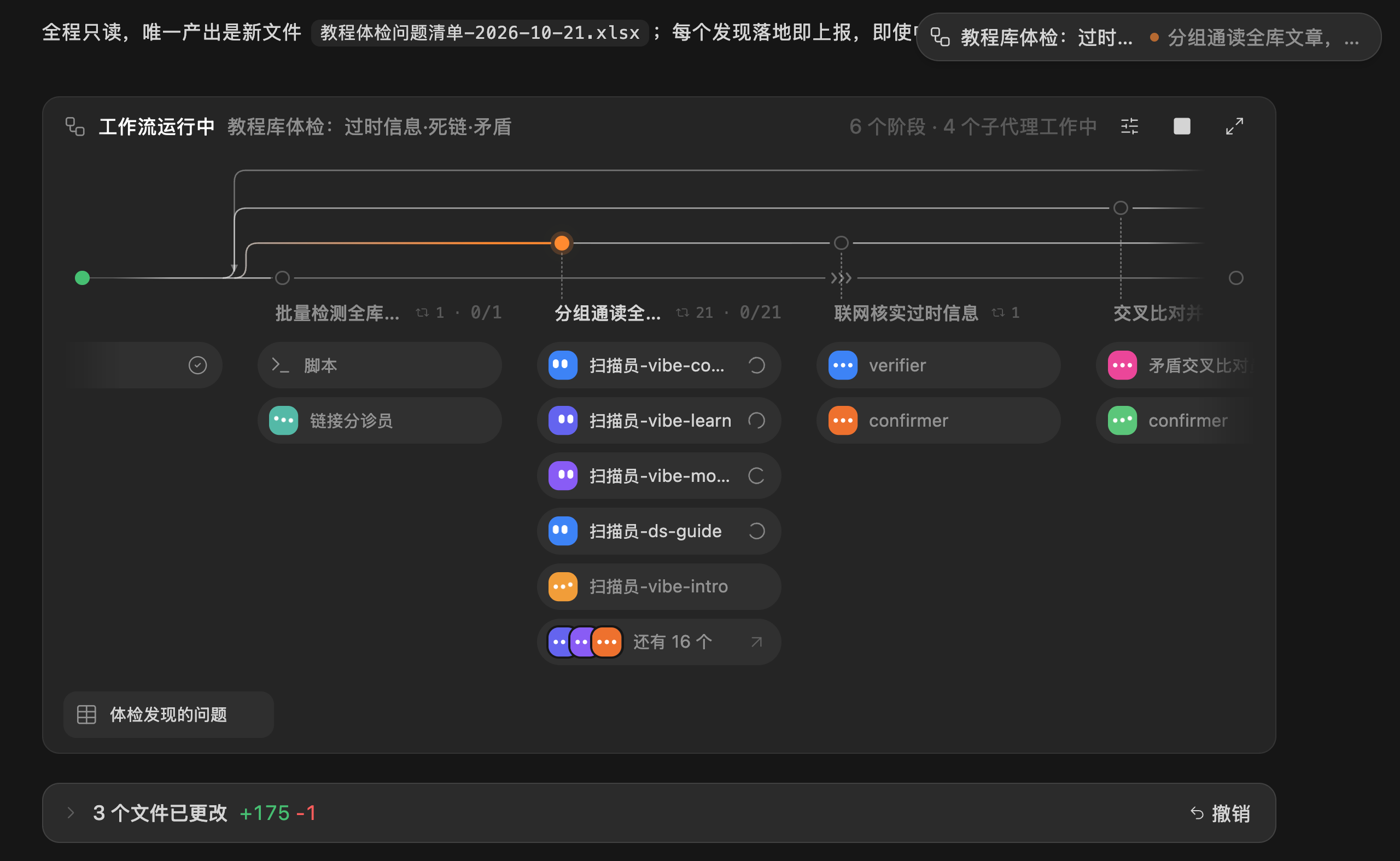
Task: Click the 批量检测全库… stage label
Action: [x=337, y=313]
